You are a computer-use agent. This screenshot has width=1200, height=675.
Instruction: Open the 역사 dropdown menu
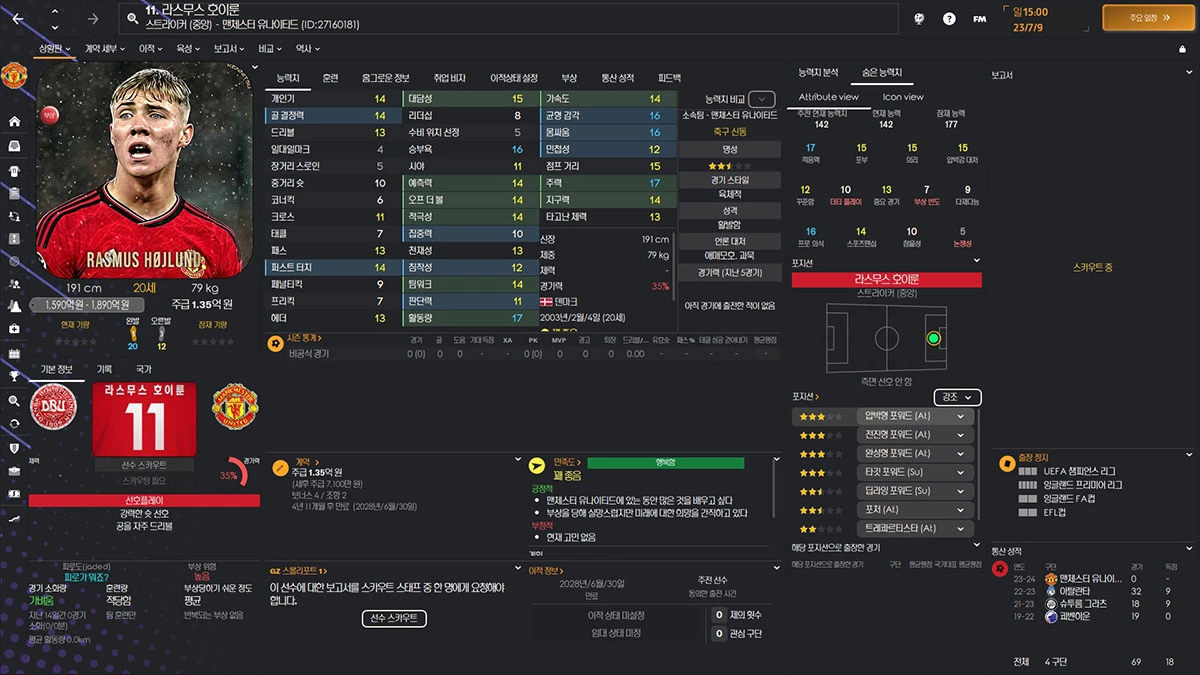click(x=307, y=48)
